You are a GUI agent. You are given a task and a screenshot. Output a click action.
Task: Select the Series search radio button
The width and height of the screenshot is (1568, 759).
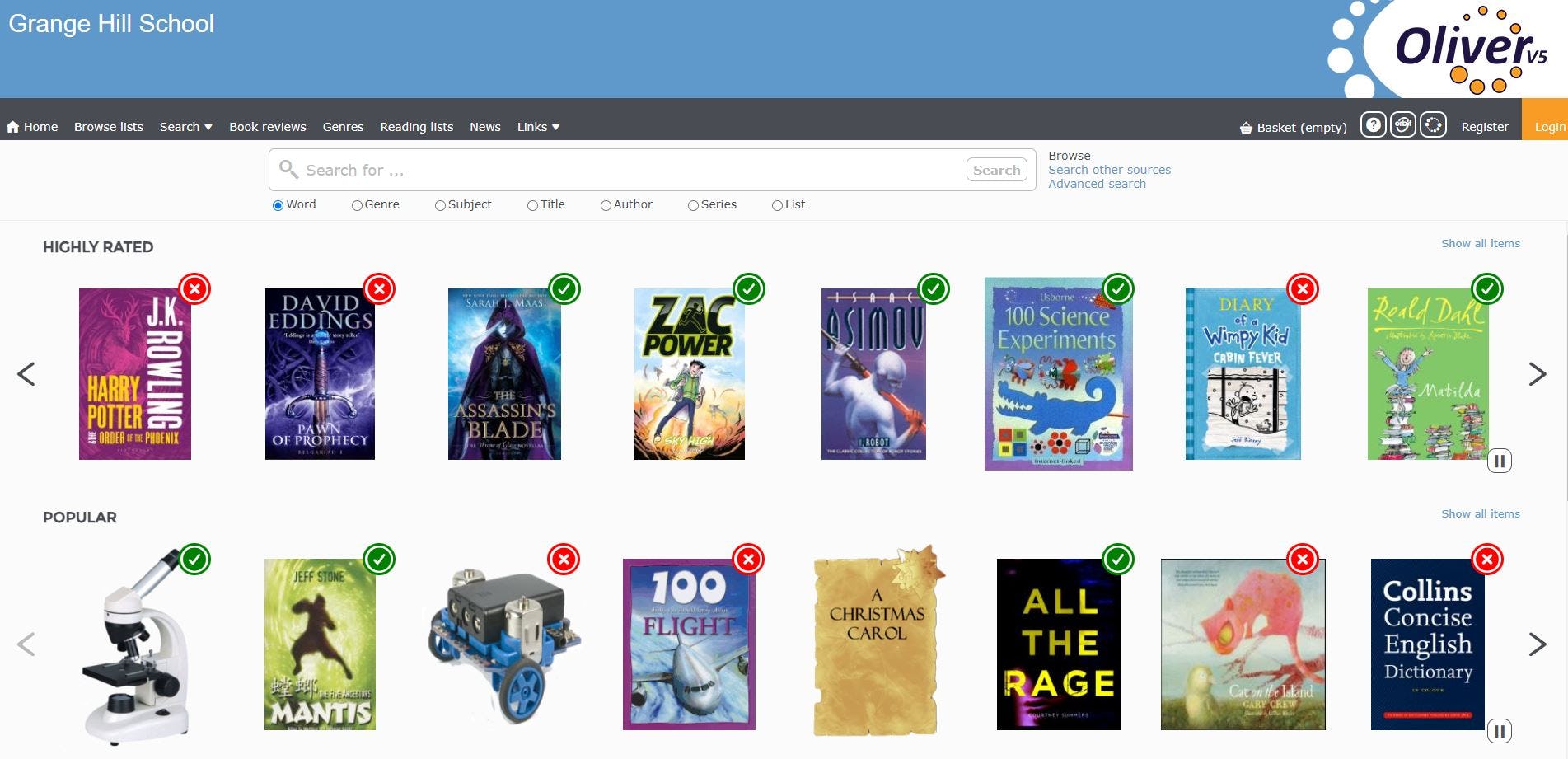[x=693, y=205]
